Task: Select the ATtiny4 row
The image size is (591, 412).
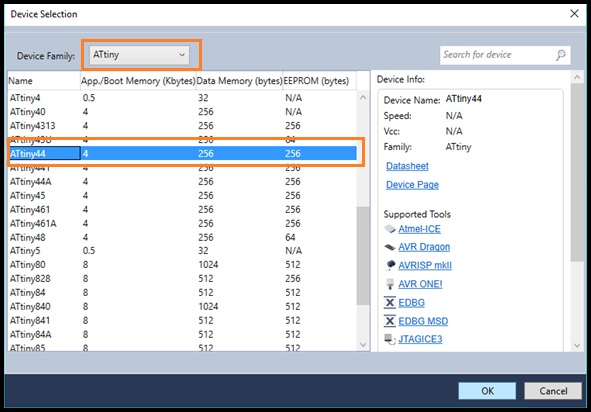Action: [182, 98]
